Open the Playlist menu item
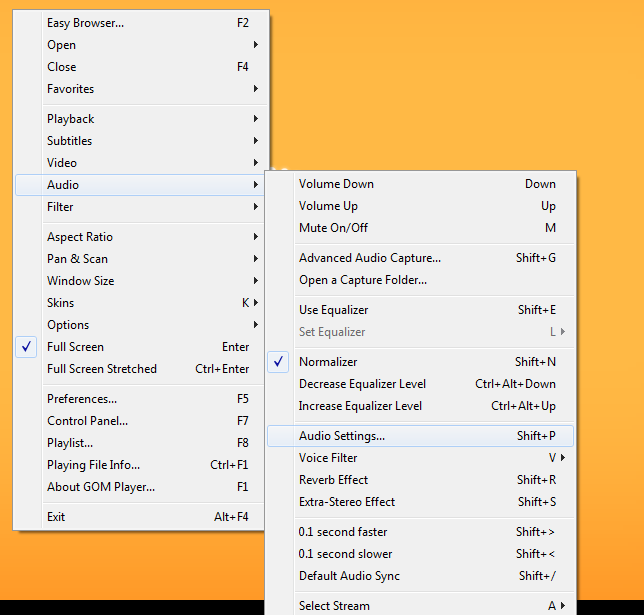This screenshot has width=644, height=615. pos(69,443)
